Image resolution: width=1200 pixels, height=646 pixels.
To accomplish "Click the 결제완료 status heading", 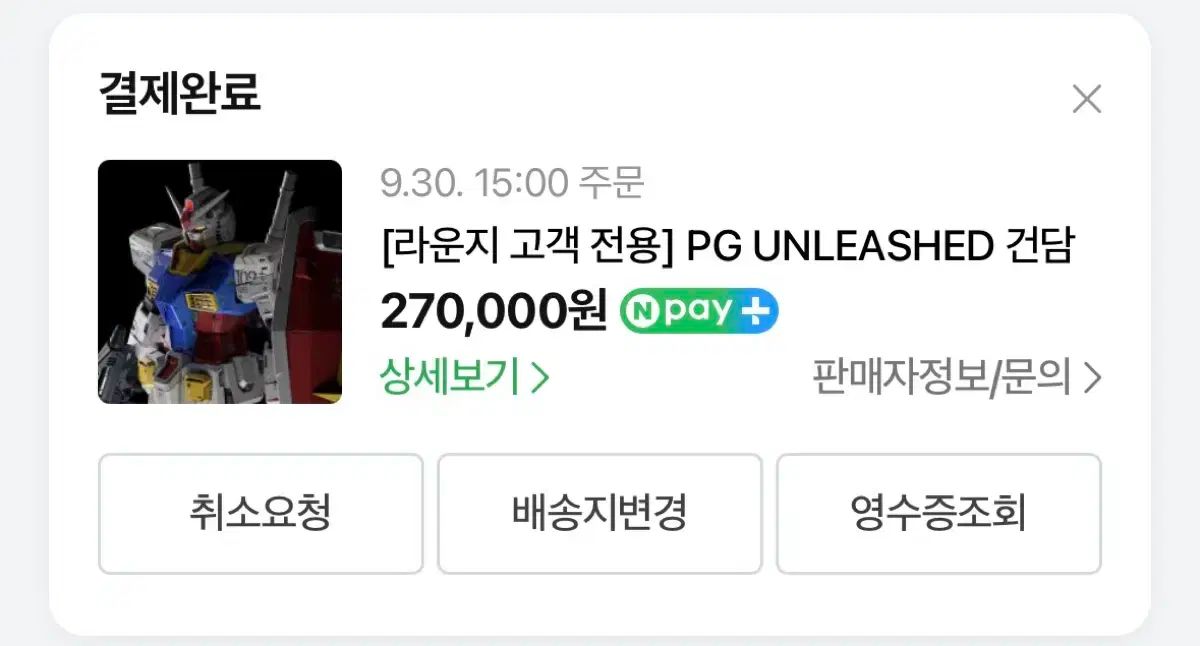I will (180, 93).
